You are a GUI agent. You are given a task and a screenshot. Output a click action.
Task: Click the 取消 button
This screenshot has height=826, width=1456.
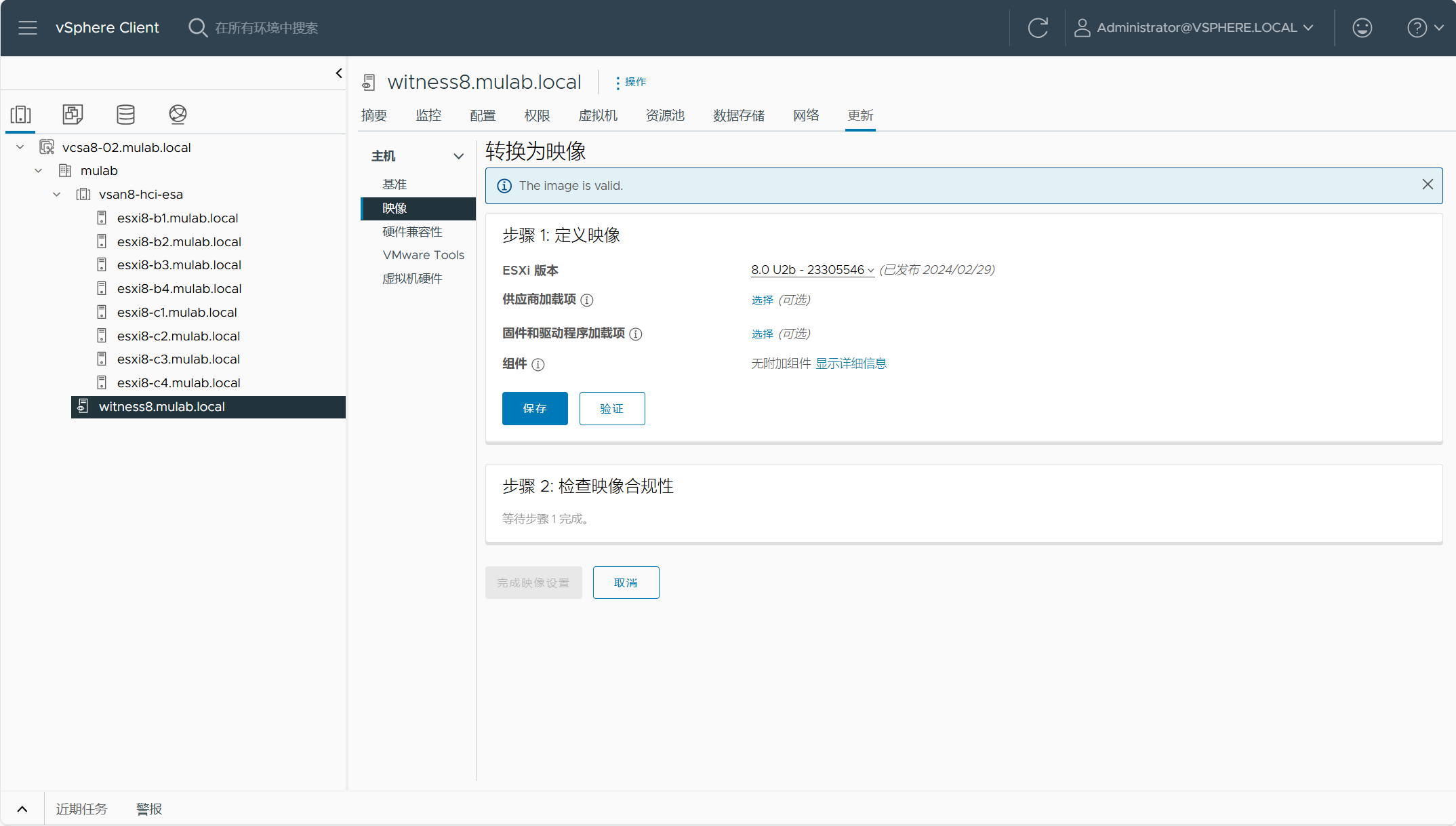[x=626, y=583]
